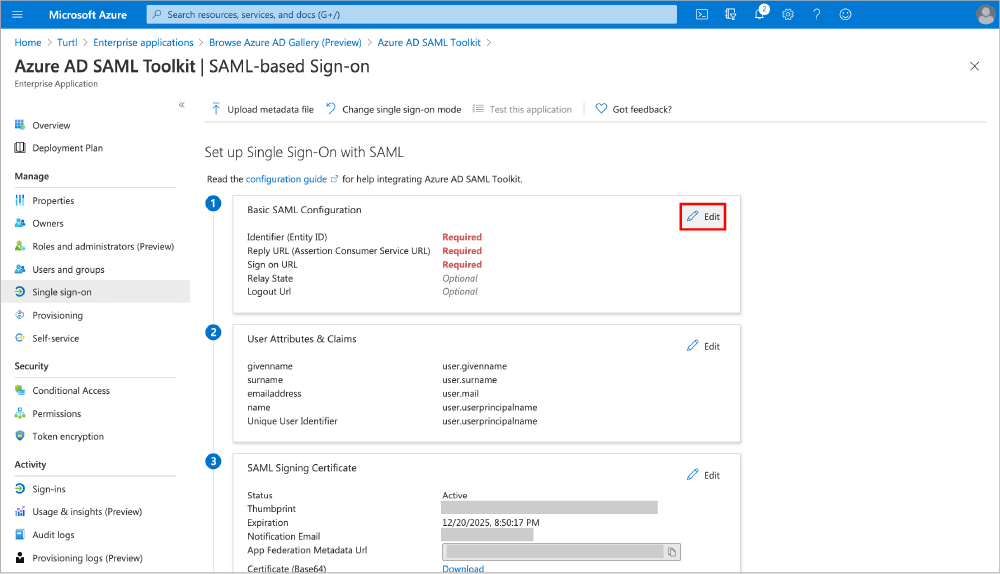The height and width of the screenshot is (574, 1000).
Task: Edit User Attributes & Claims section
Action: click(x=703, y=346)
